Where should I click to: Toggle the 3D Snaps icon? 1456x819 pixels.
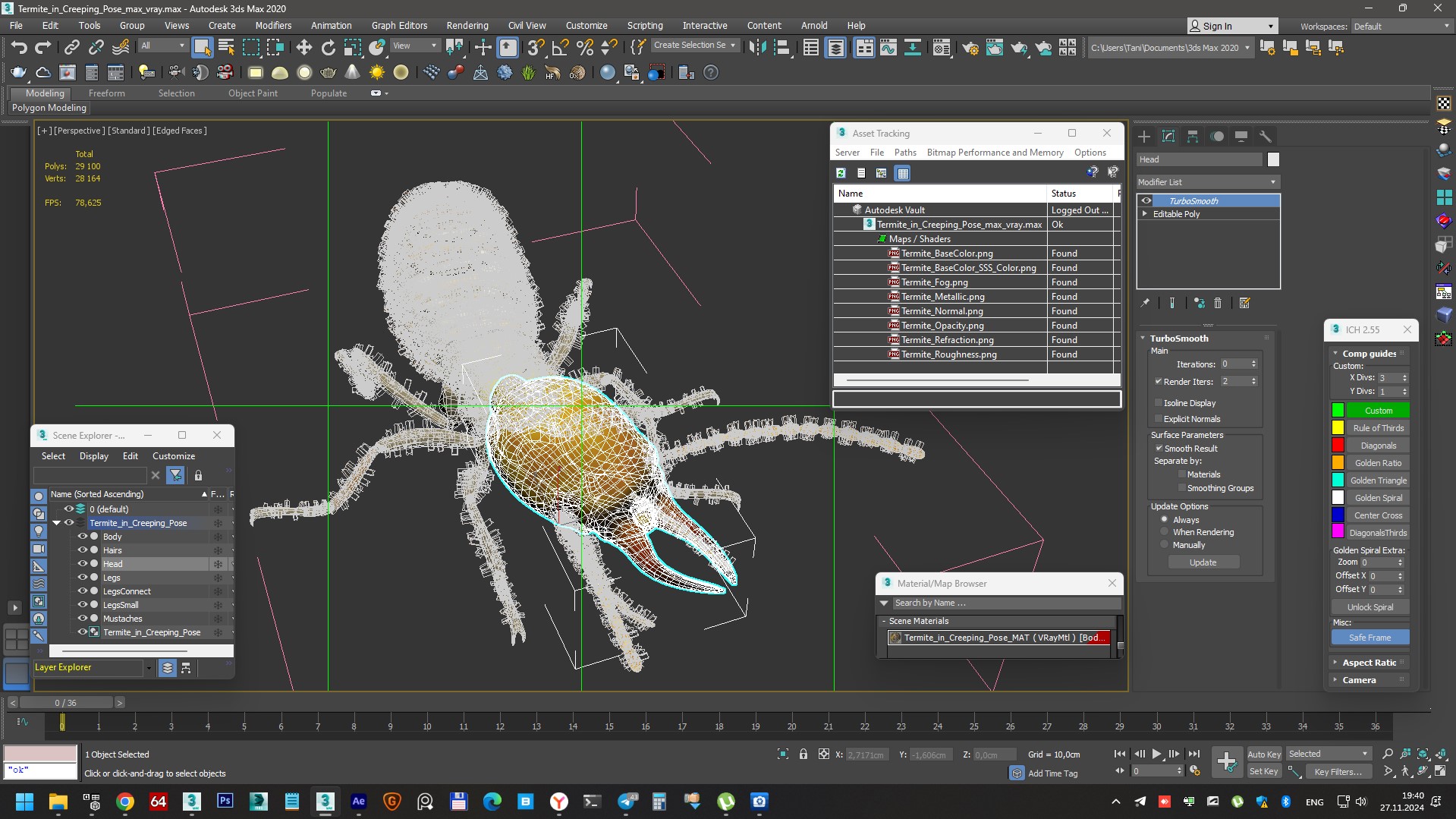(536, 48)
